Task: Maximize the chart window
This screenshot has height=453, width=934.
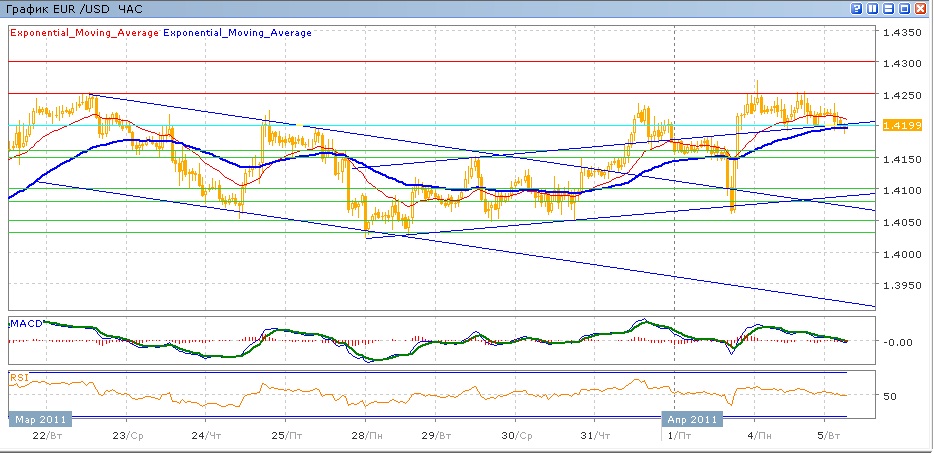Action: coord(905,8)
